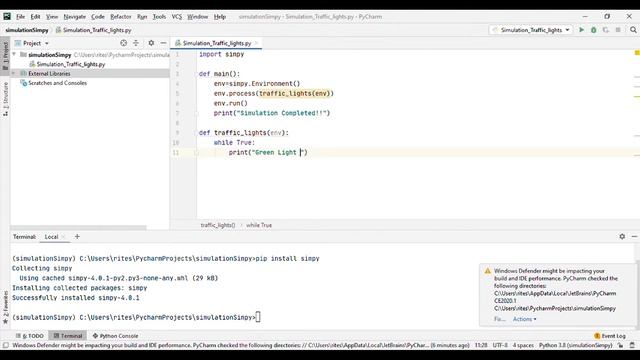Click the fold marker on line 7

pyautogui.click(x=197, y=113)
